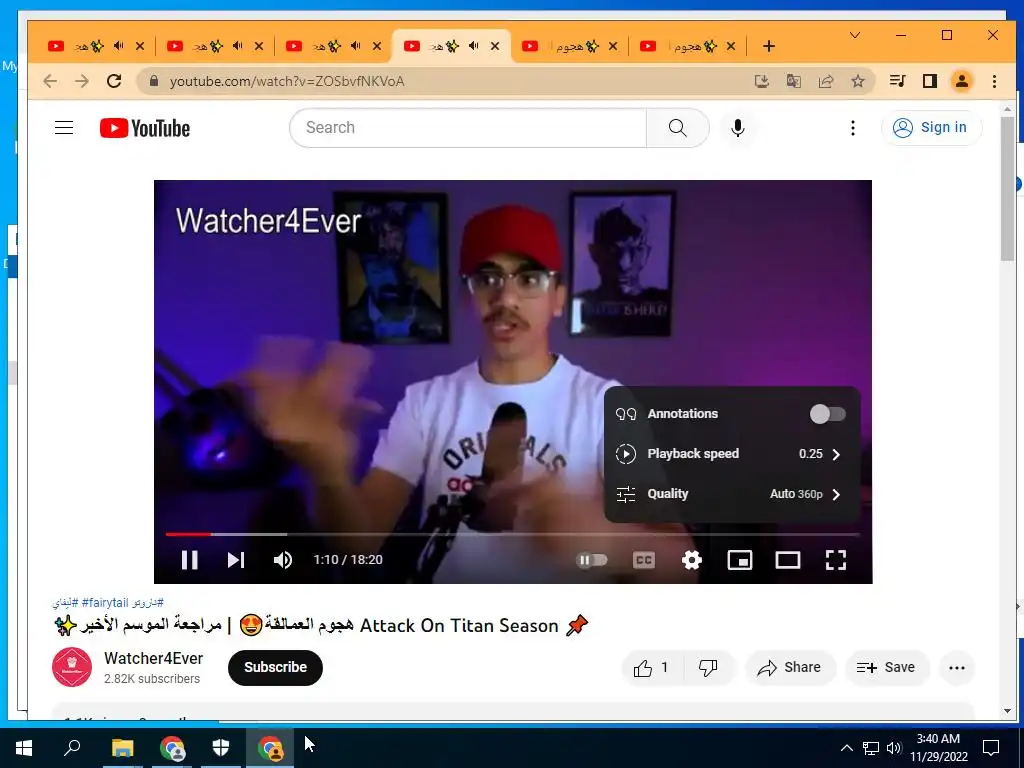Switch to theater mode

788,560
